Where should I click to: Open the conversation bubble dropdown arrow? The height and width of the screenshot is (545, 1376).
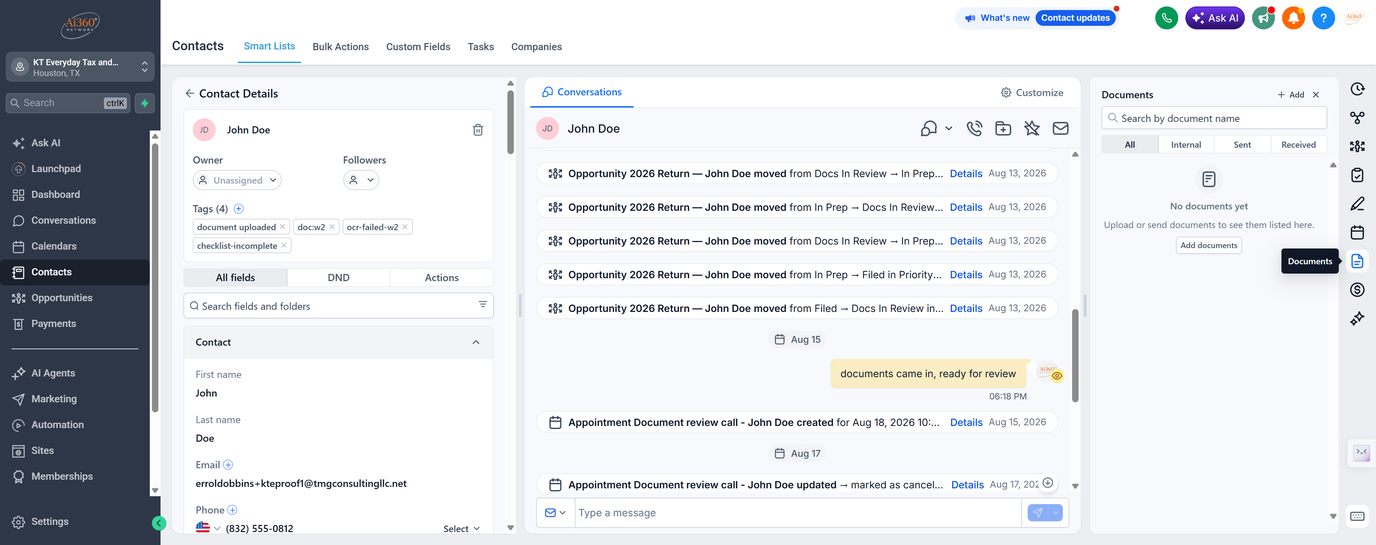(947, 128)
